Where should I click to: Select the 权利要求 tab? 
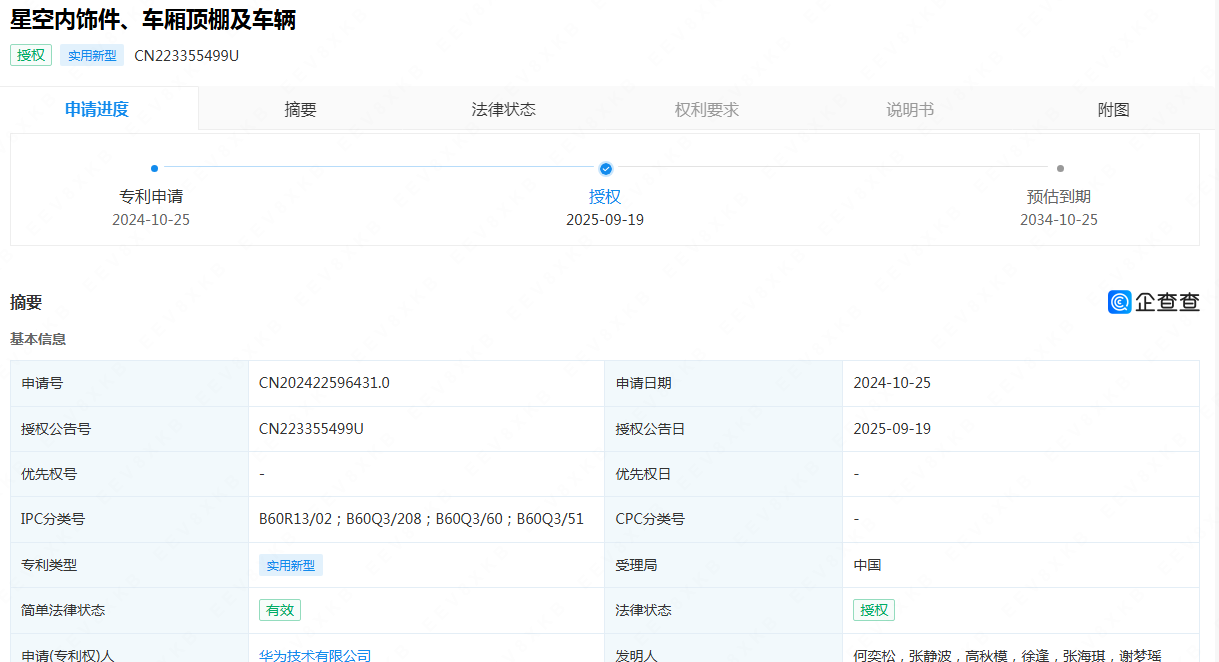pos(706,110)
